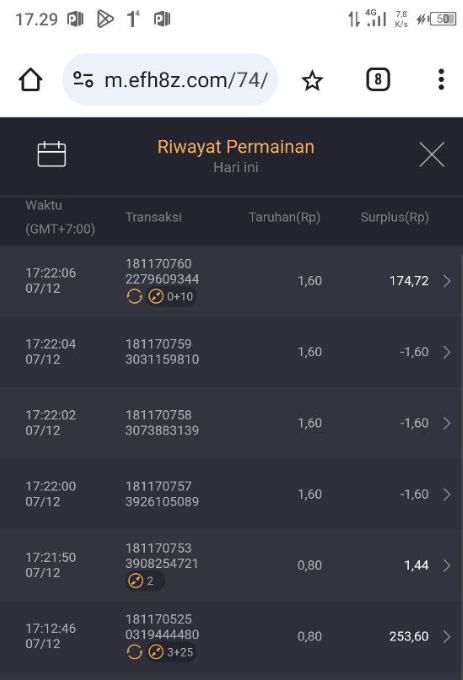
Task: Expand details for 17:22:06 transaction chevron
Action: [x=447, y=281]
